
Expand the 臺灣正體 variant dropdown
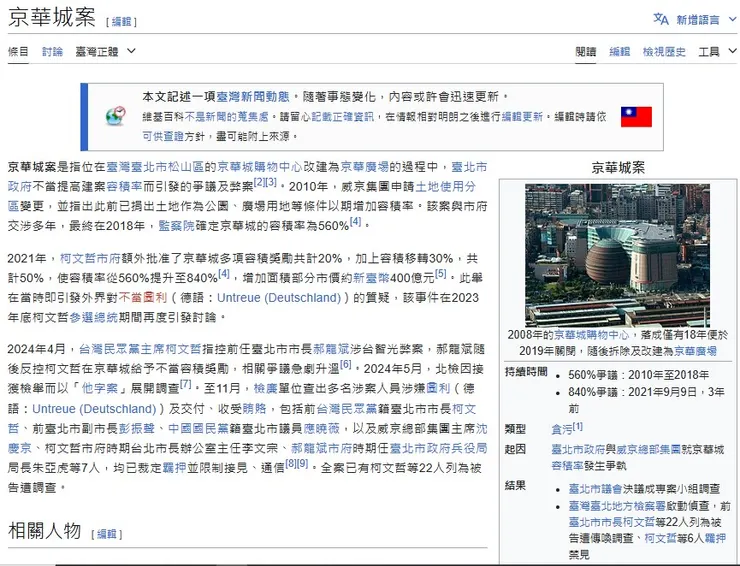point(105,51)
